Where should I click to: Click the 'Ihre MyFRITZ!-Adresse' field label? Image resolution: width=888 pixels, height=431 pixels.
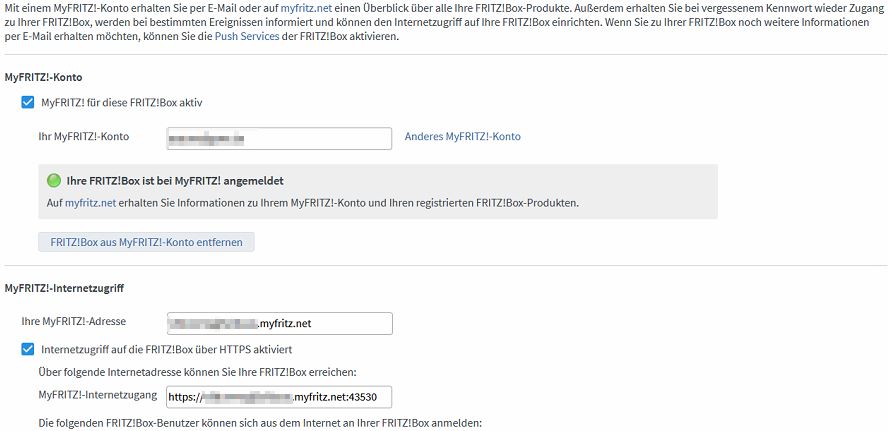tap(74, 321)
